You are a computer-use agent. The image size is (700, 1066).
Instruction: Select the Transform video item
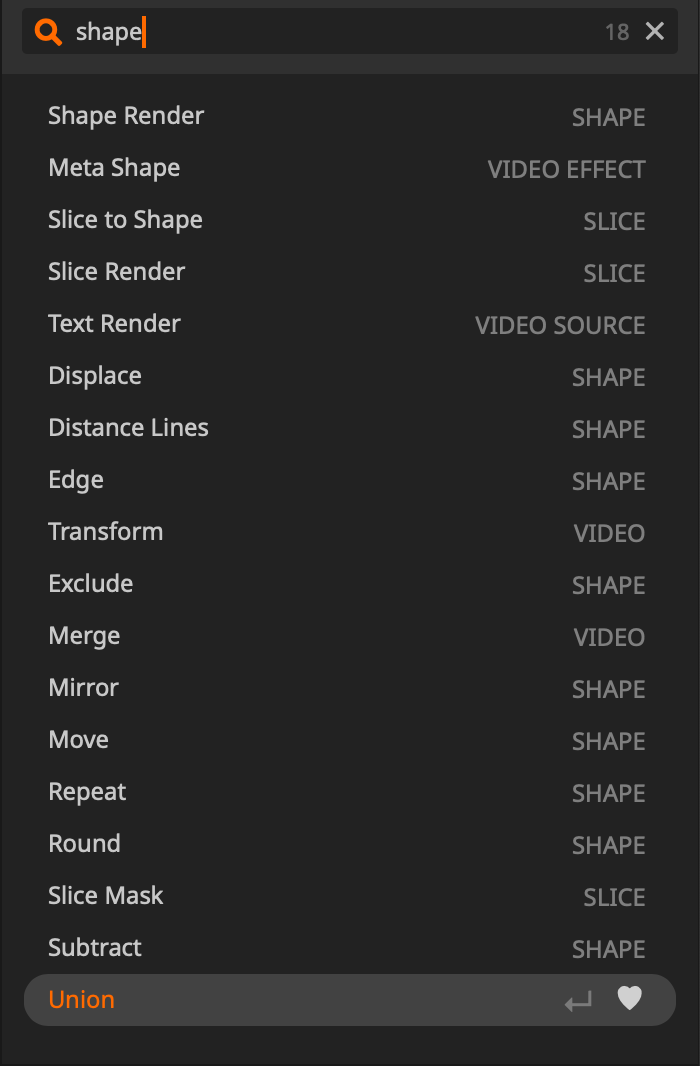coord(105,532)
